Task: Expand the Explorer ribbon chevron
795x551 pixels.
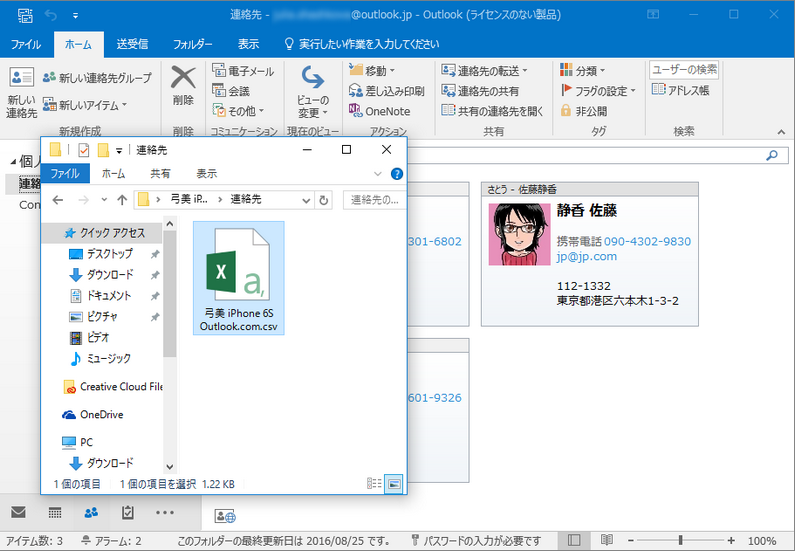Action: (378, 173)
